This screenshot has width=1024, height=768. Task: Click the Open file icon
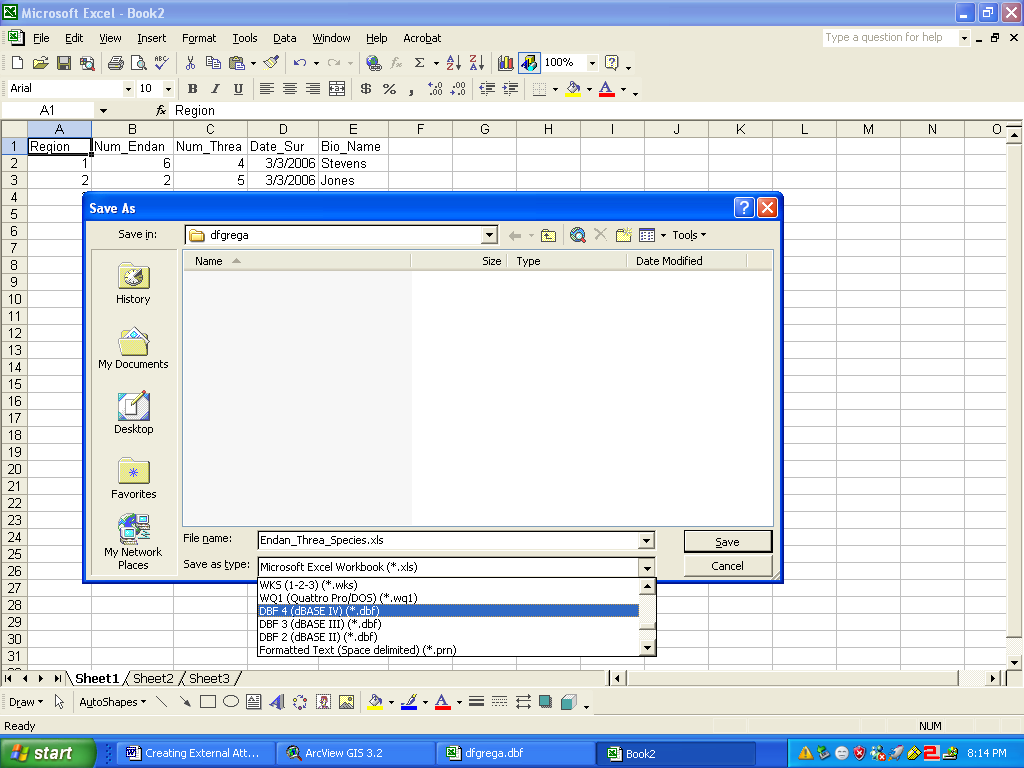tap(40, 63)
